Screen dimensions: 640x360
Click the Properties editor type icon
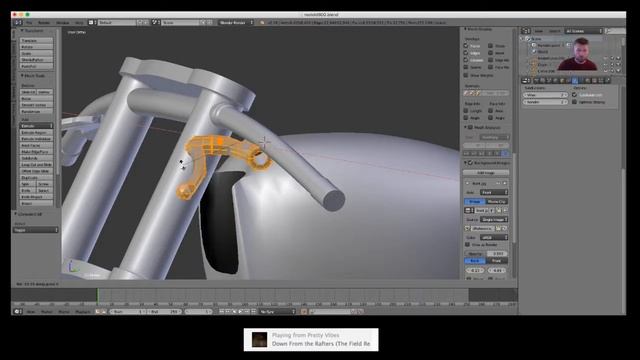click(526, 80)
